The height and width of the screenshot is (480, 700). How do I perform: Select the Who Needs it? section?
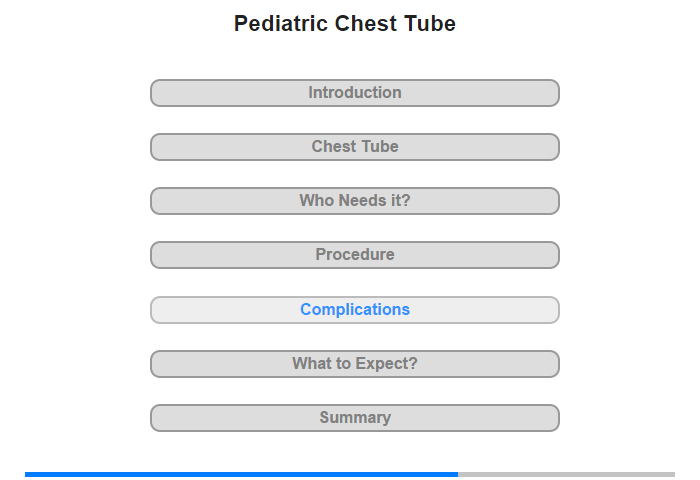point(355,201)
